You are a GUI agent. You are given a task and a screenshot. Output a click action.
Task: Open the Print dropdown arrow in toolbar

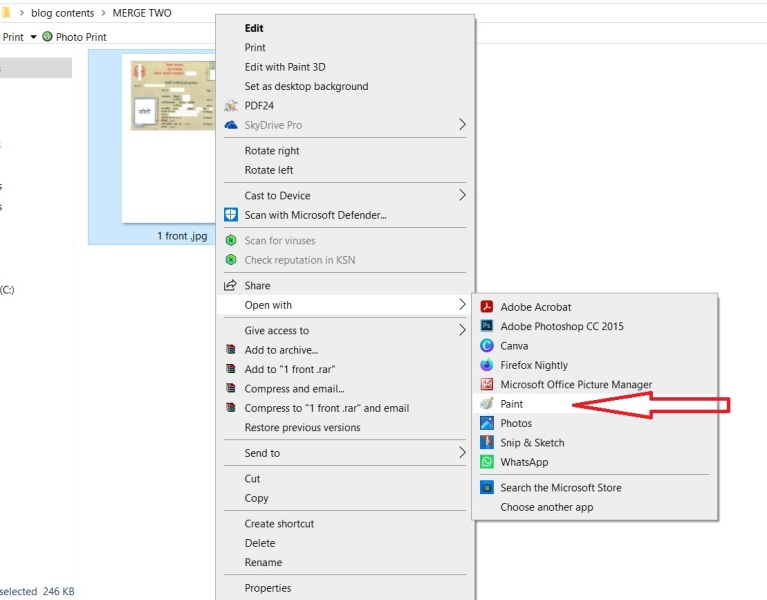coord(33,37)
